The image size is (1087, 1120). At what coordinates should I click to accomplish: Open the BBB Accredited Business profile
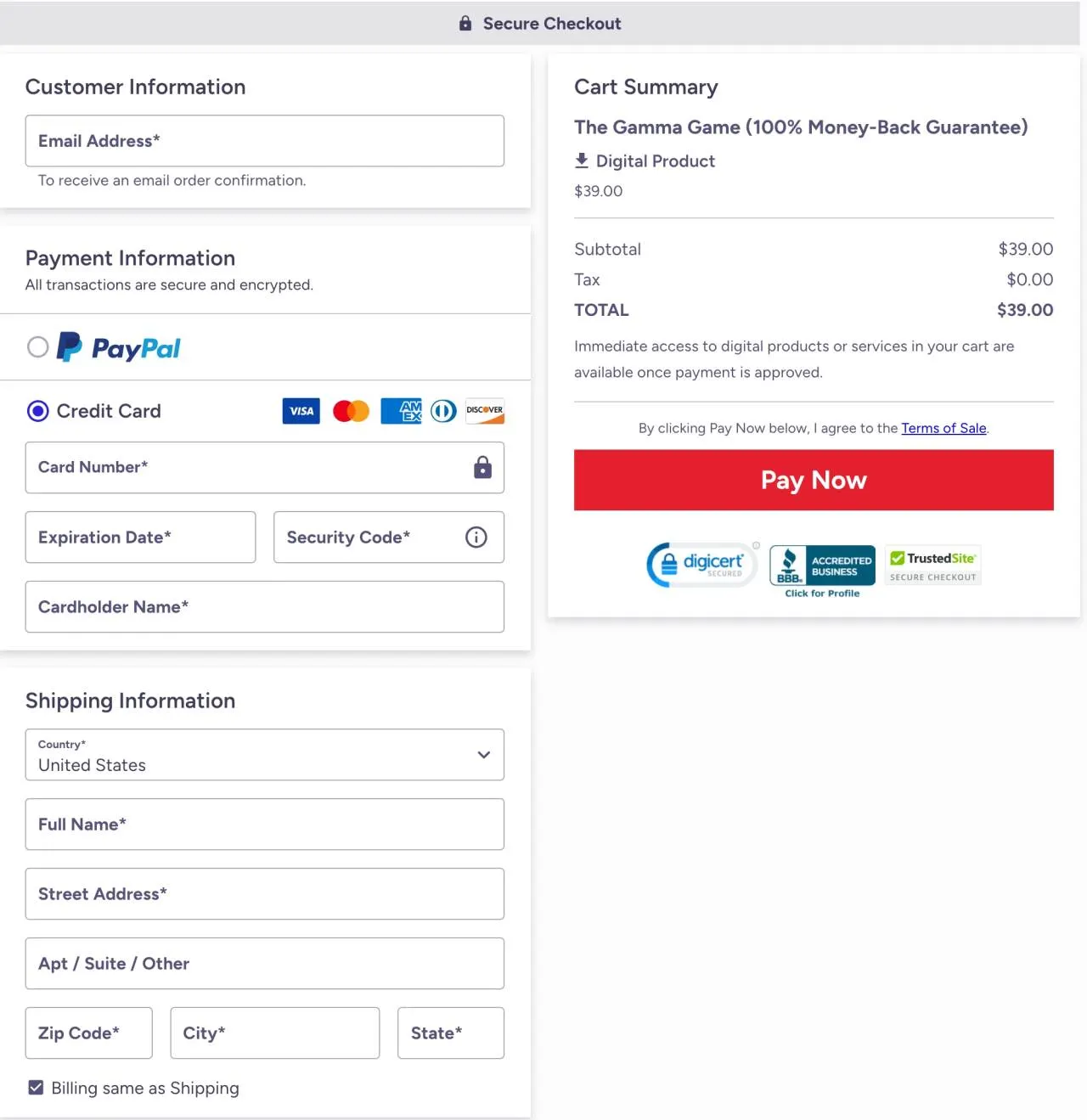pyautogui.click(x=821, y=569)
